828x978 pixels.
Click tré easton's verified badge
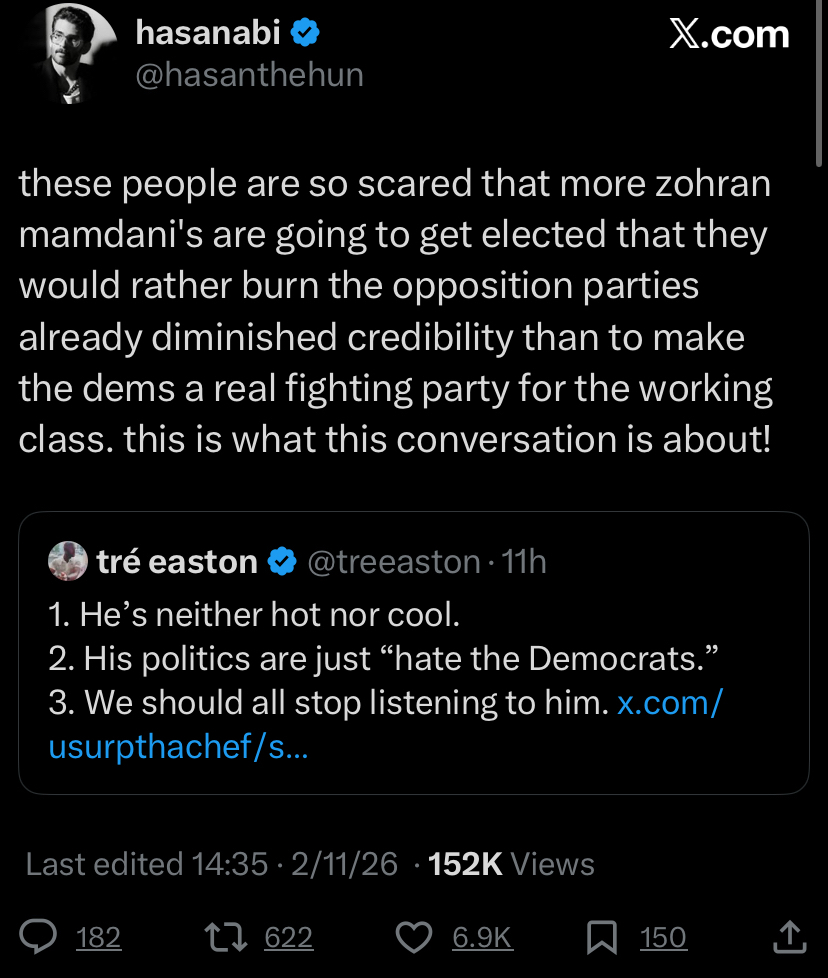point(283,562)
